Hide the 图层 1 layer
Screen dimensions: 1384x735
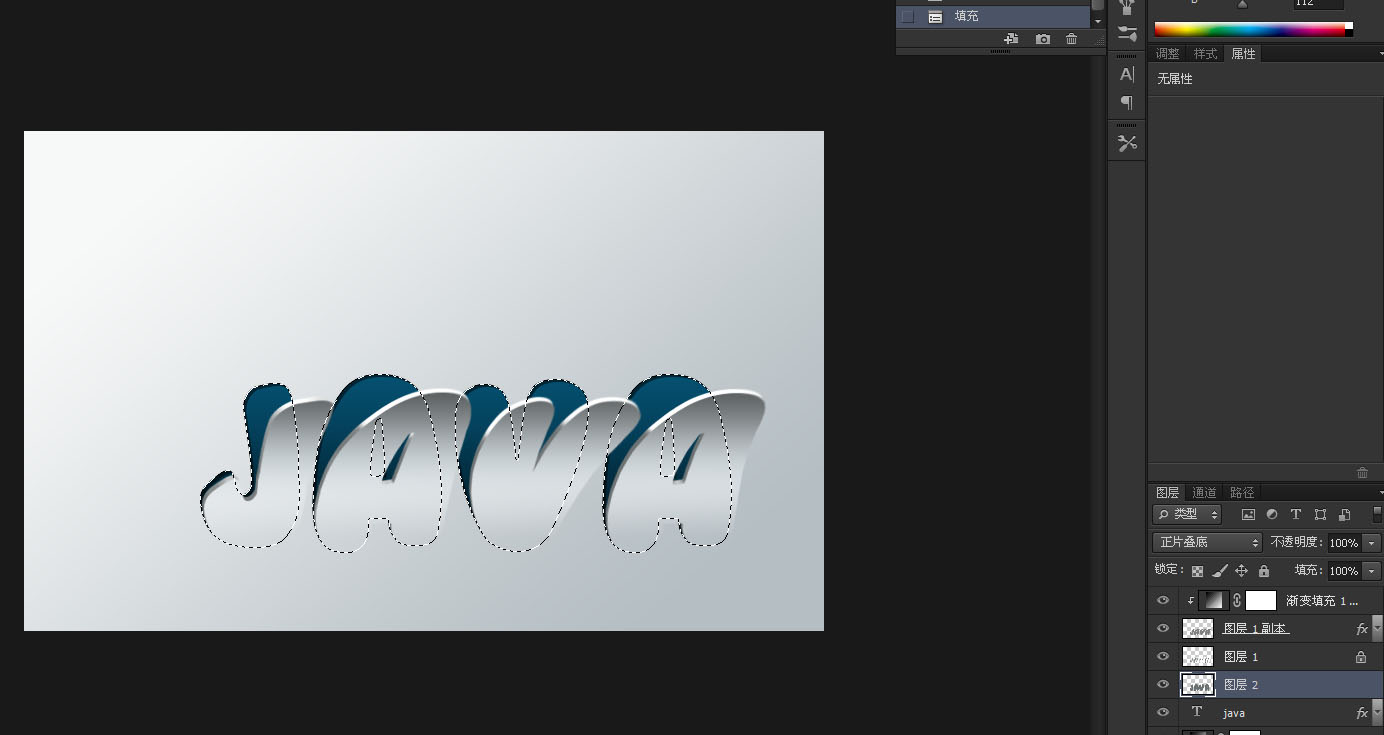pyautogui.click(x=1162, y=656)
